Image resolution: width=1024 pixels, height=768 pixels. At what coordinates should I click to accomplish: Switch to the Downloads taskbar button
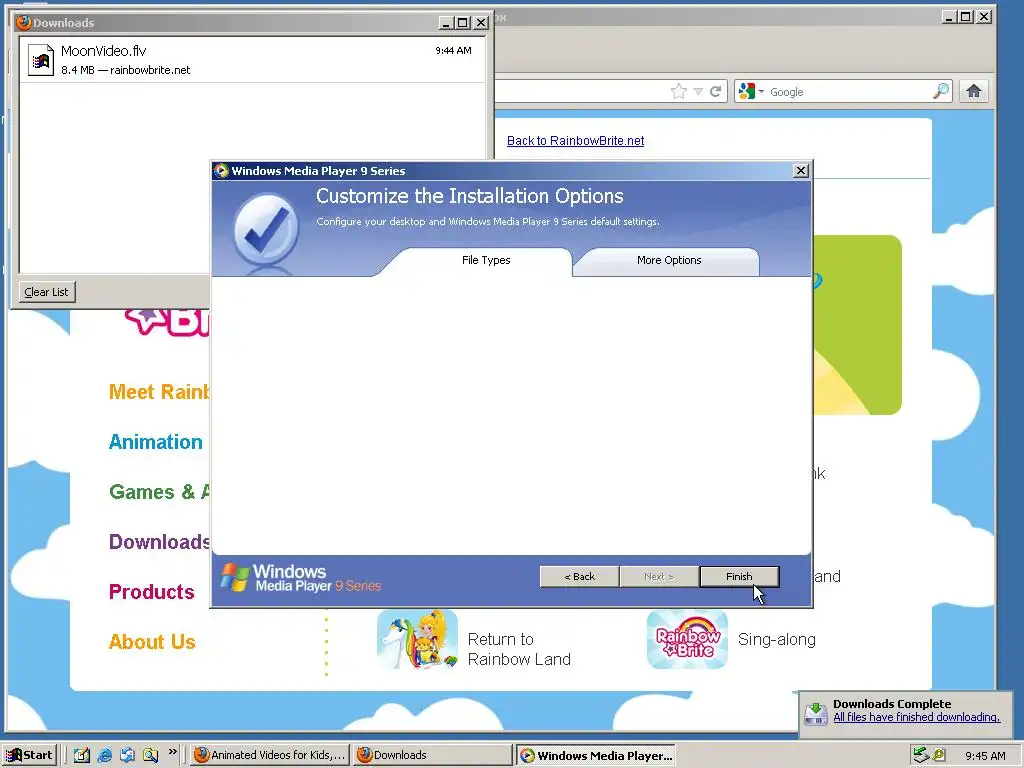(432, 755)
